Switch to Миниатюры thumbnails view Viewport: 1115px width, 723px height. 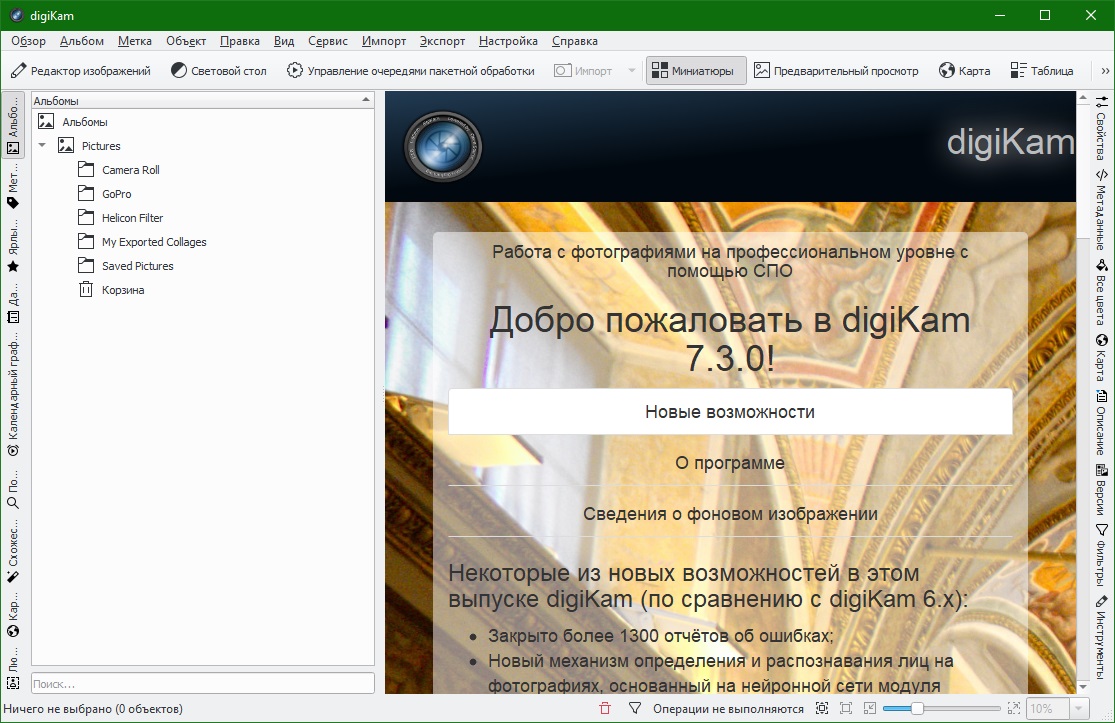coord(695,70)
